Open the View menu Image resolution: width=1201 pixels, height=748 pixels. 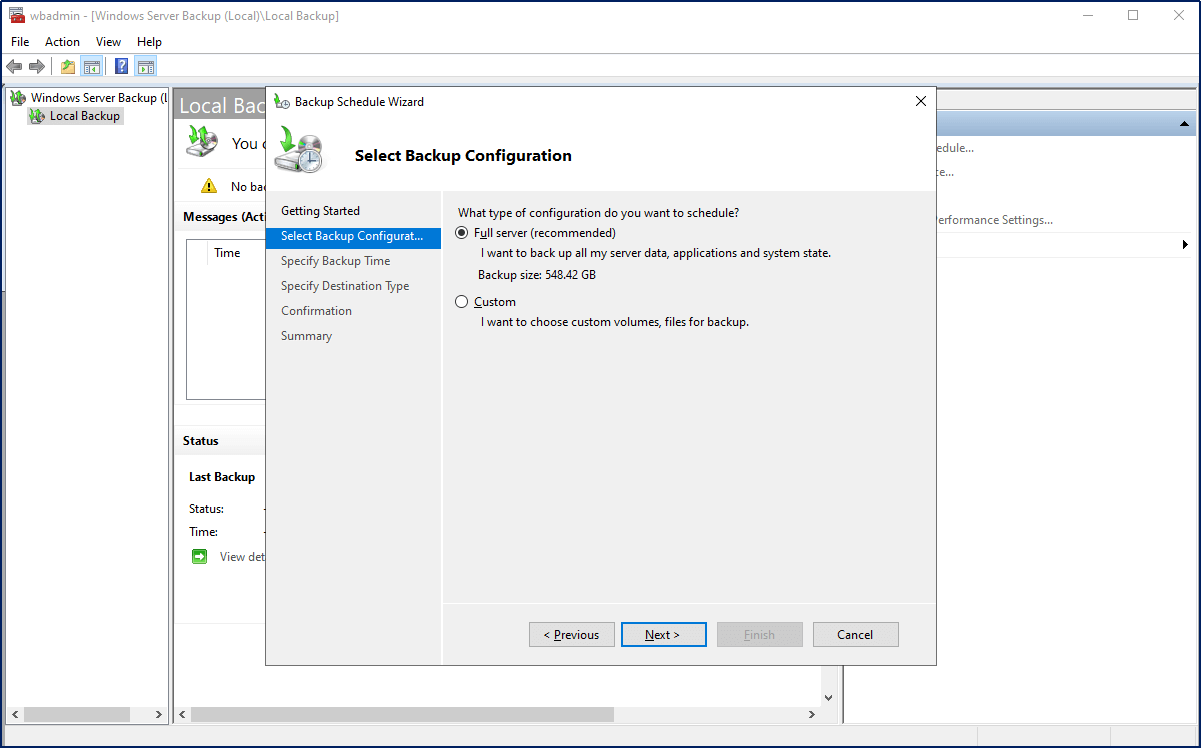click(x=108, y=42)
